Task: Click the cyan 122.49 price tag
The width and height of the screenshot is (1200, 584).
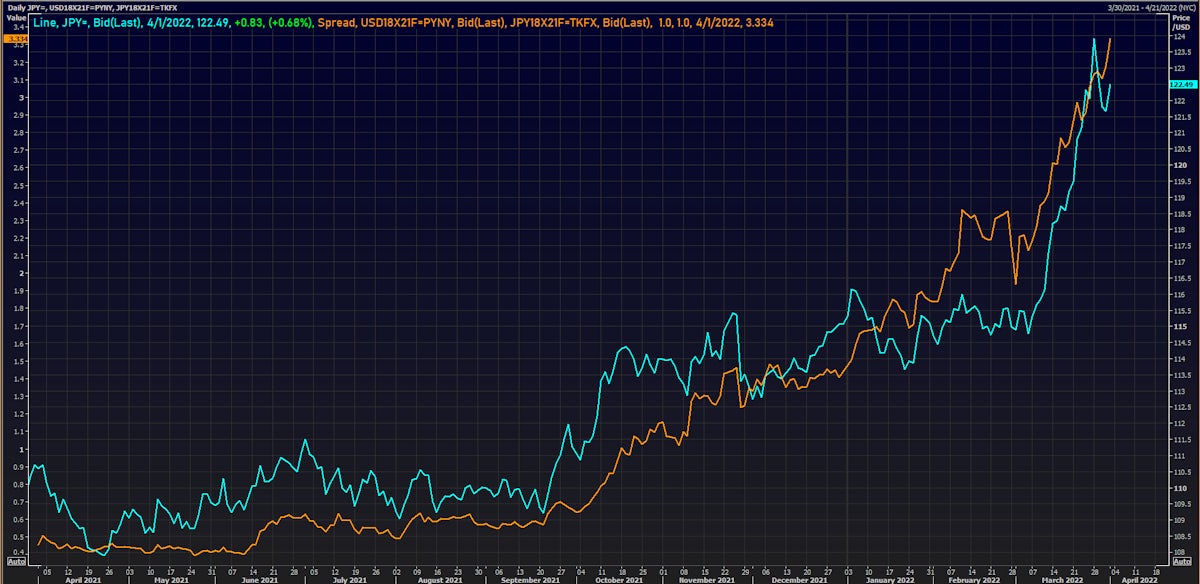Action: point(1182,85)
